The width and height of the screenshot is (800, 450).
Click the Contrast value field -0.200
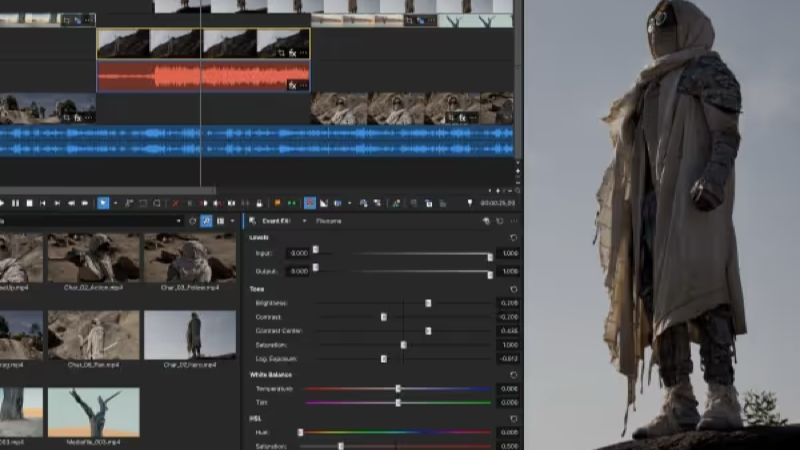pyautogui.click(x=509, y=317)
